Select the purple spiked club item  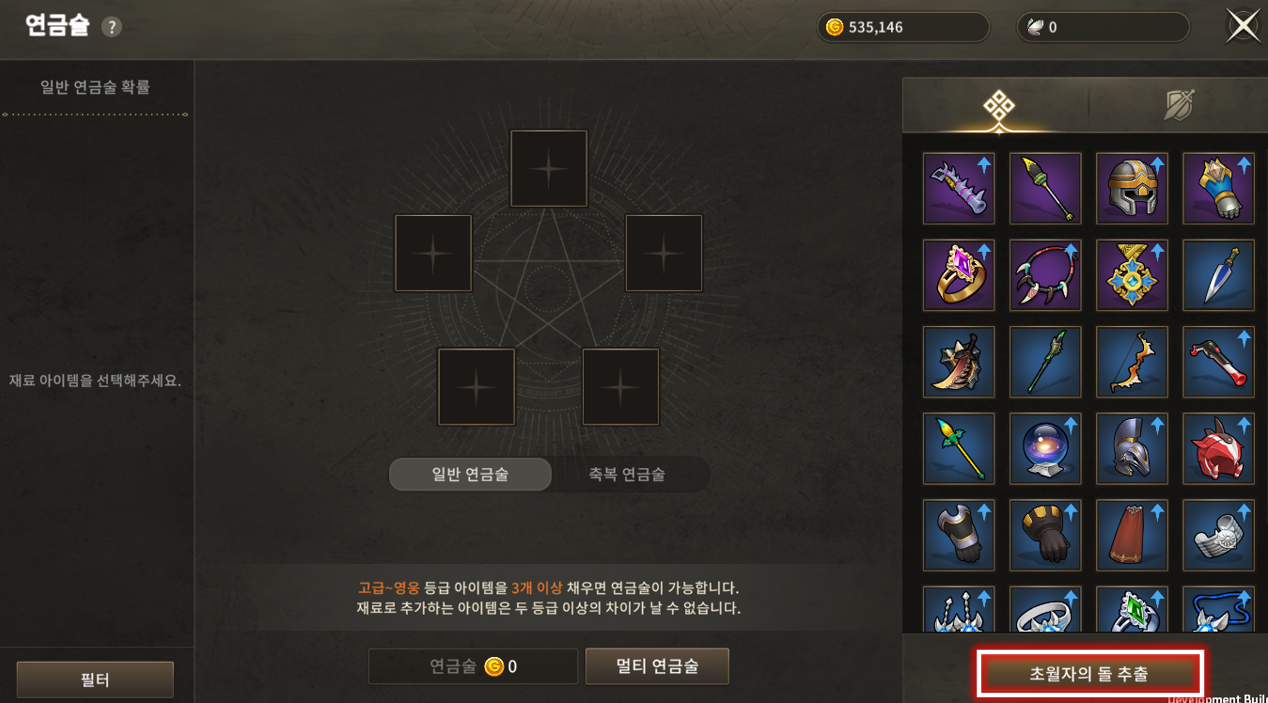958,188
